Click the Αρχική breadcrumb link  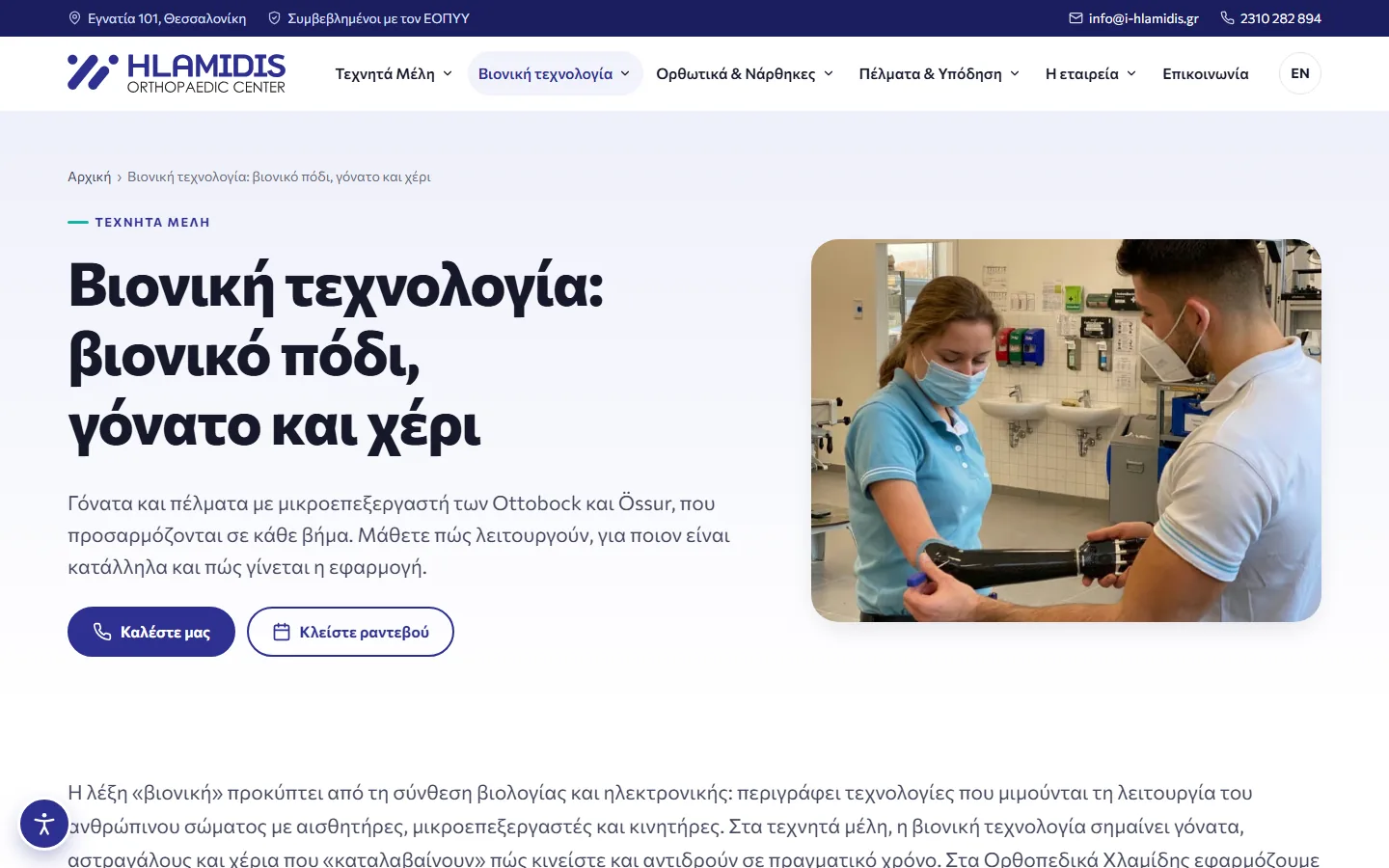pos(90,176)
